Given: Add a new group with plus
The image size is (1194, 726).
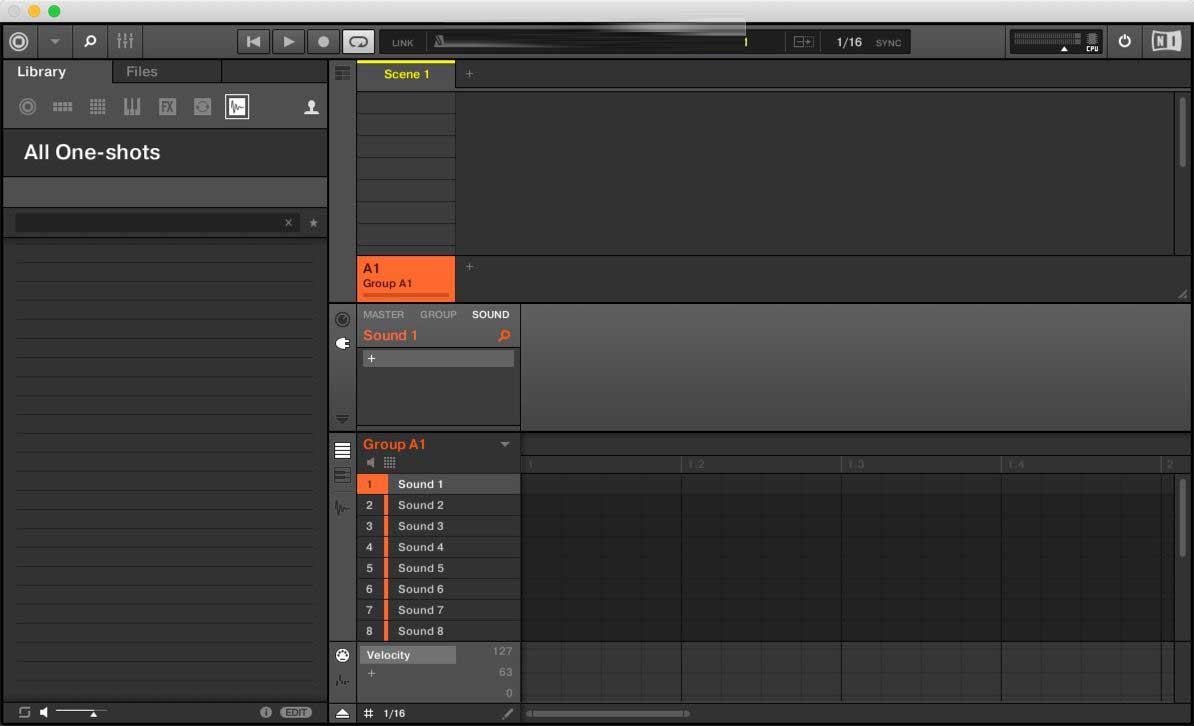Looking at the screenshot, I should click(x=469, y=267).
